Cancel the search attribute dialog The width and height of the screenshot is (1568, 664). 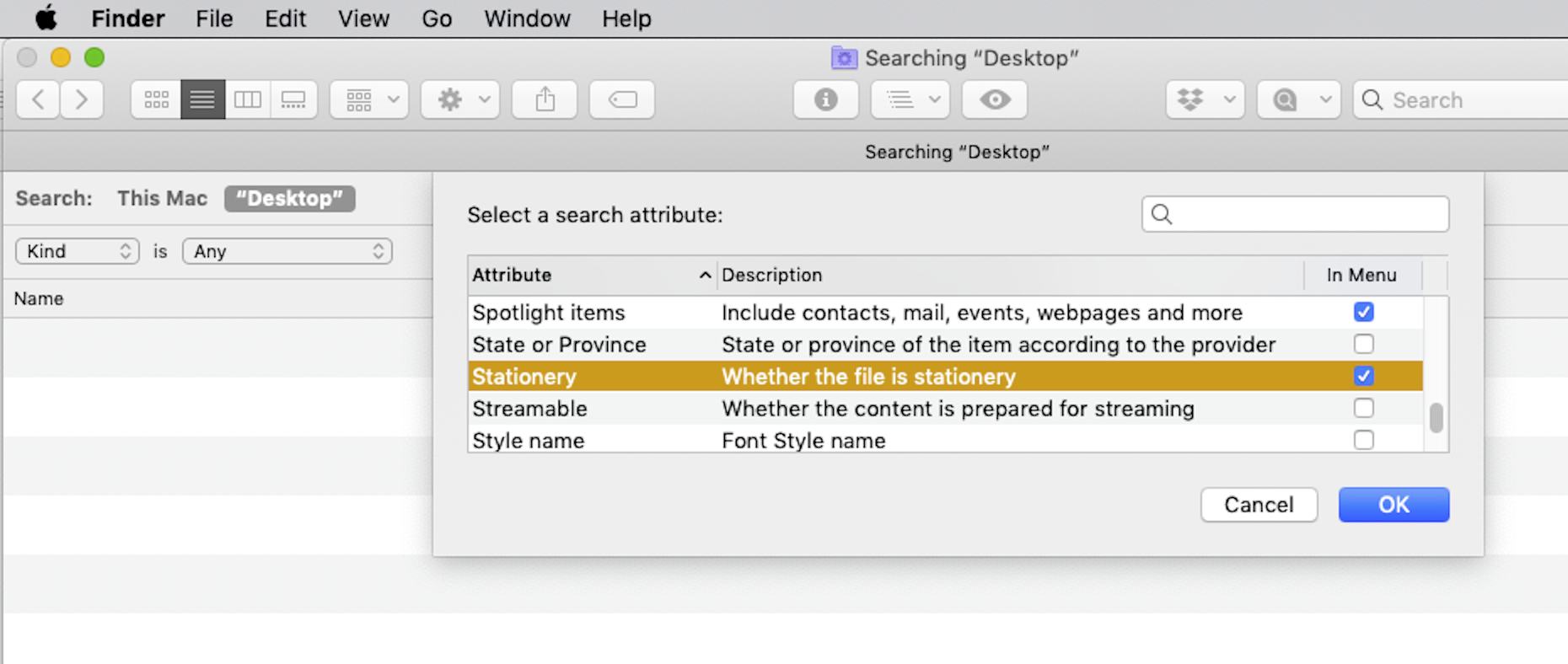(1259, 505)
